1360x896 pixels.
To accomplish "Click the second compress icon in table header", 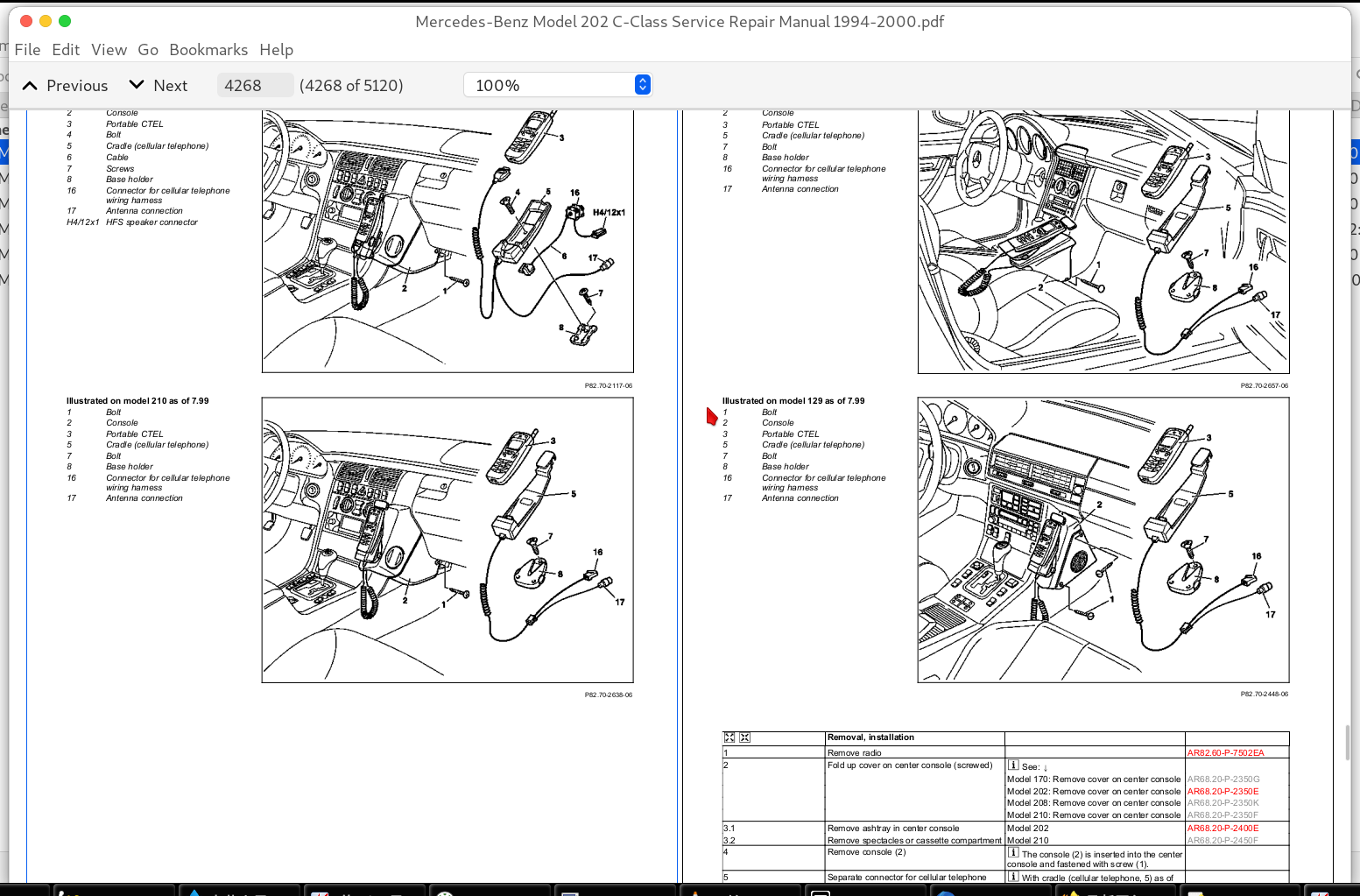I will (x=743, y=737).
